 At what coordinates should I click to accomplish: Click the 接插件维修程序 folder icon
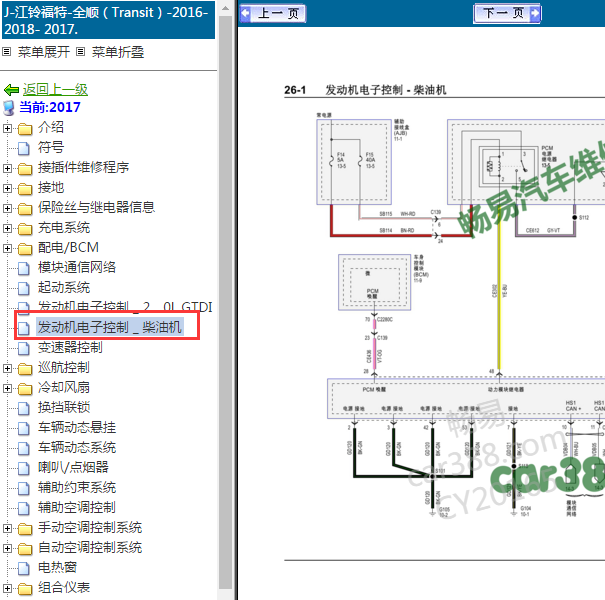click(25, 169)
